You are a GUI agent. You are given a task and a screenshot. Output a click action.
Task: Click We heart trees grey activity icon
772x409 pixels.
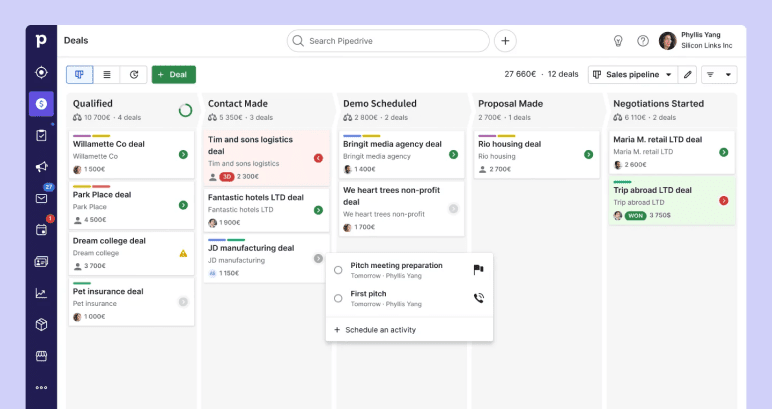(453, 209)
